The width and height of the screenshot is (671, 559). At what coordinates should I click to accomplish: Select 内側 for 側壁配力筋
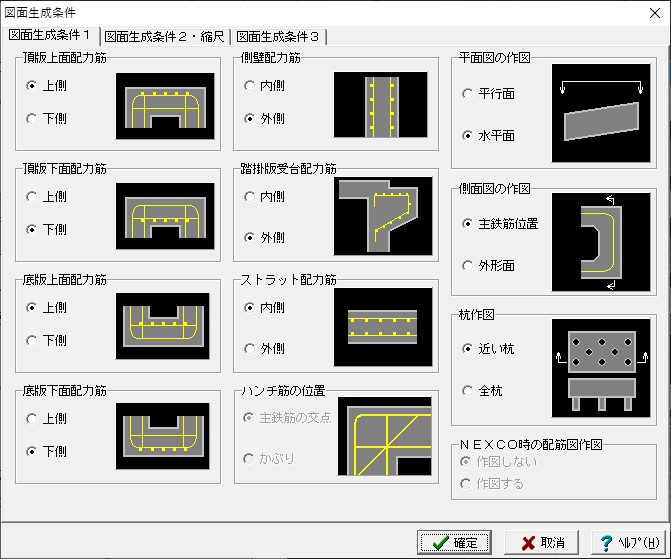(x=264, y=86)
